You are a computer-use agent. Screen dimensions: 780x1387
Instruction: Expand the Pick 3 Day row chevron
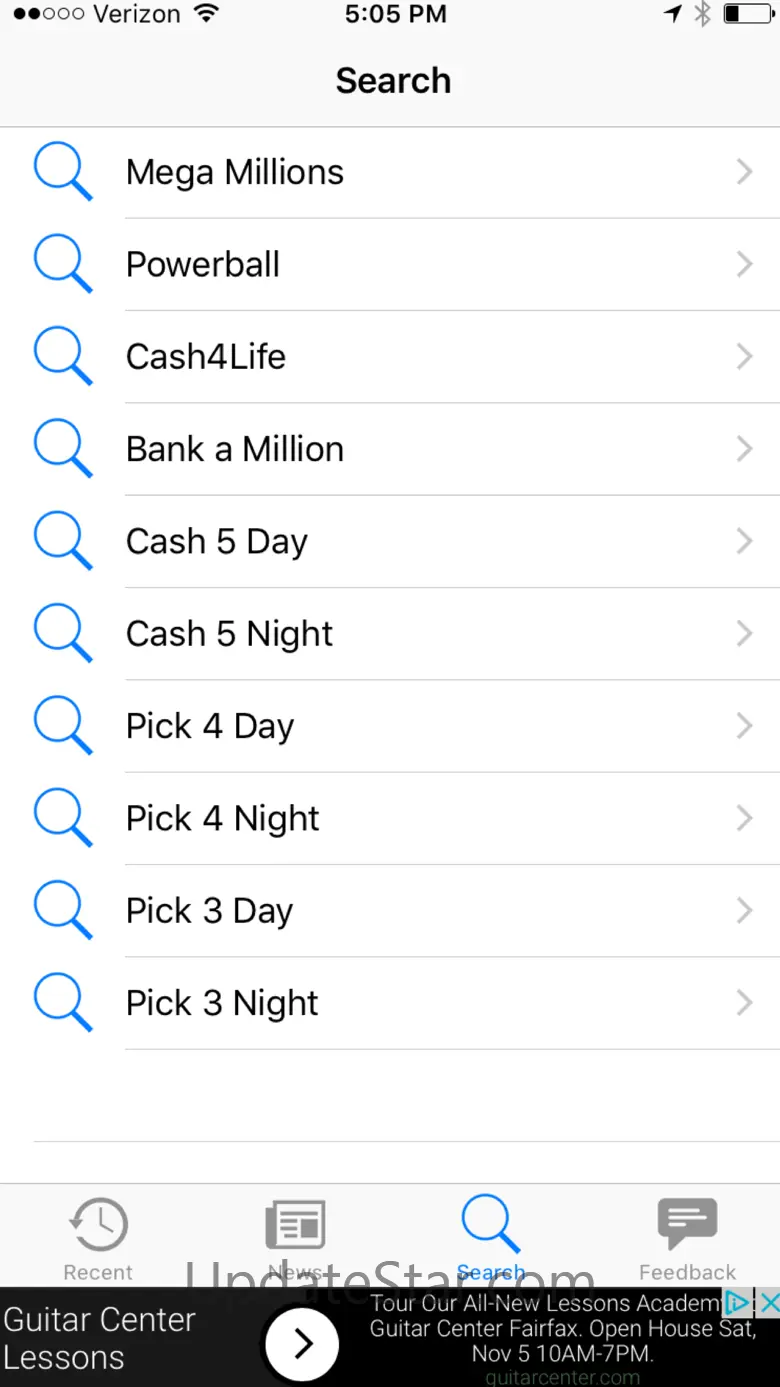pos(744,911)
